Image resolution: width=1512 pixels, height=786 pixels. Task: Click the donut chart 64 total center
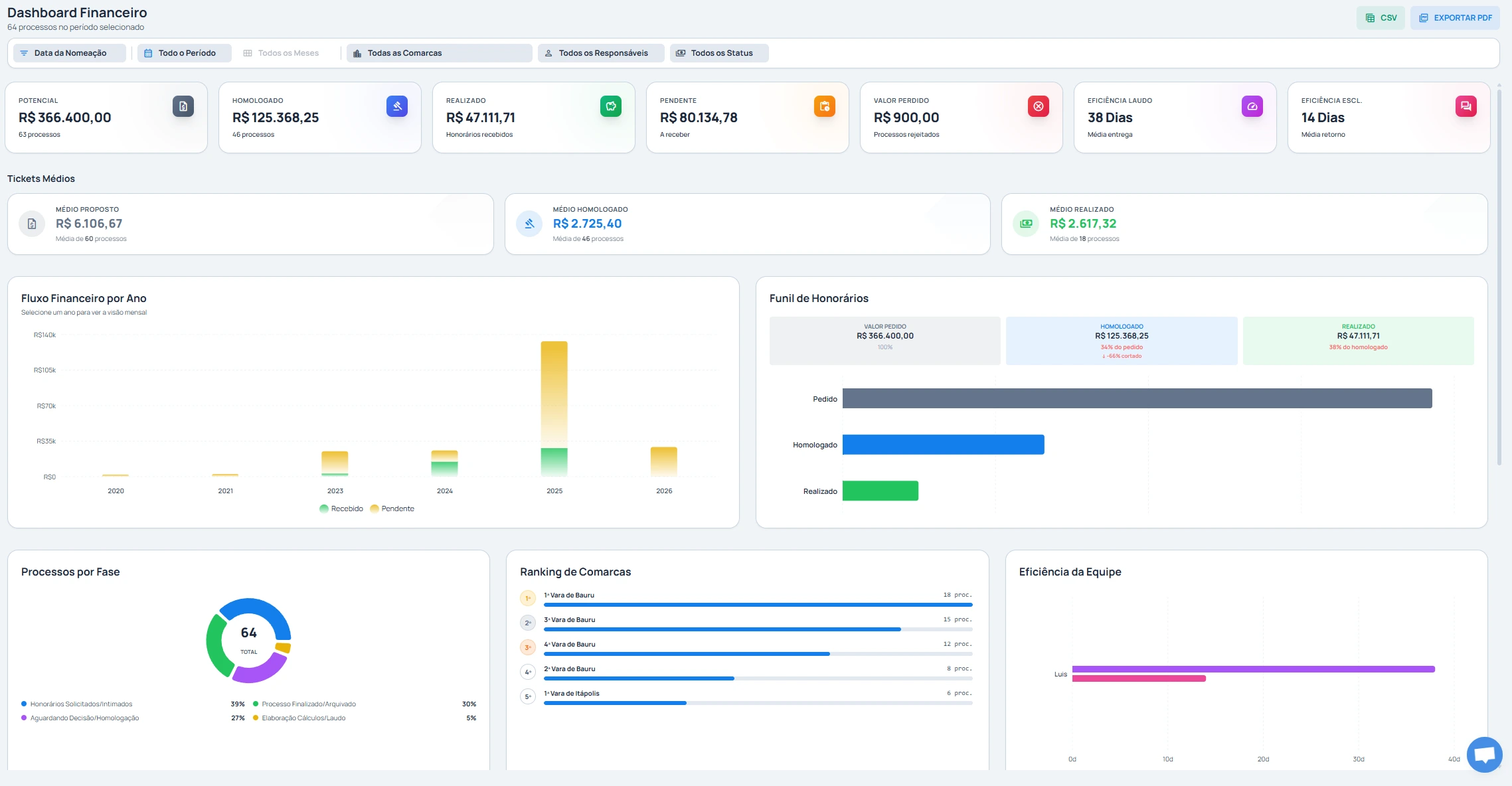coord(249,640)
